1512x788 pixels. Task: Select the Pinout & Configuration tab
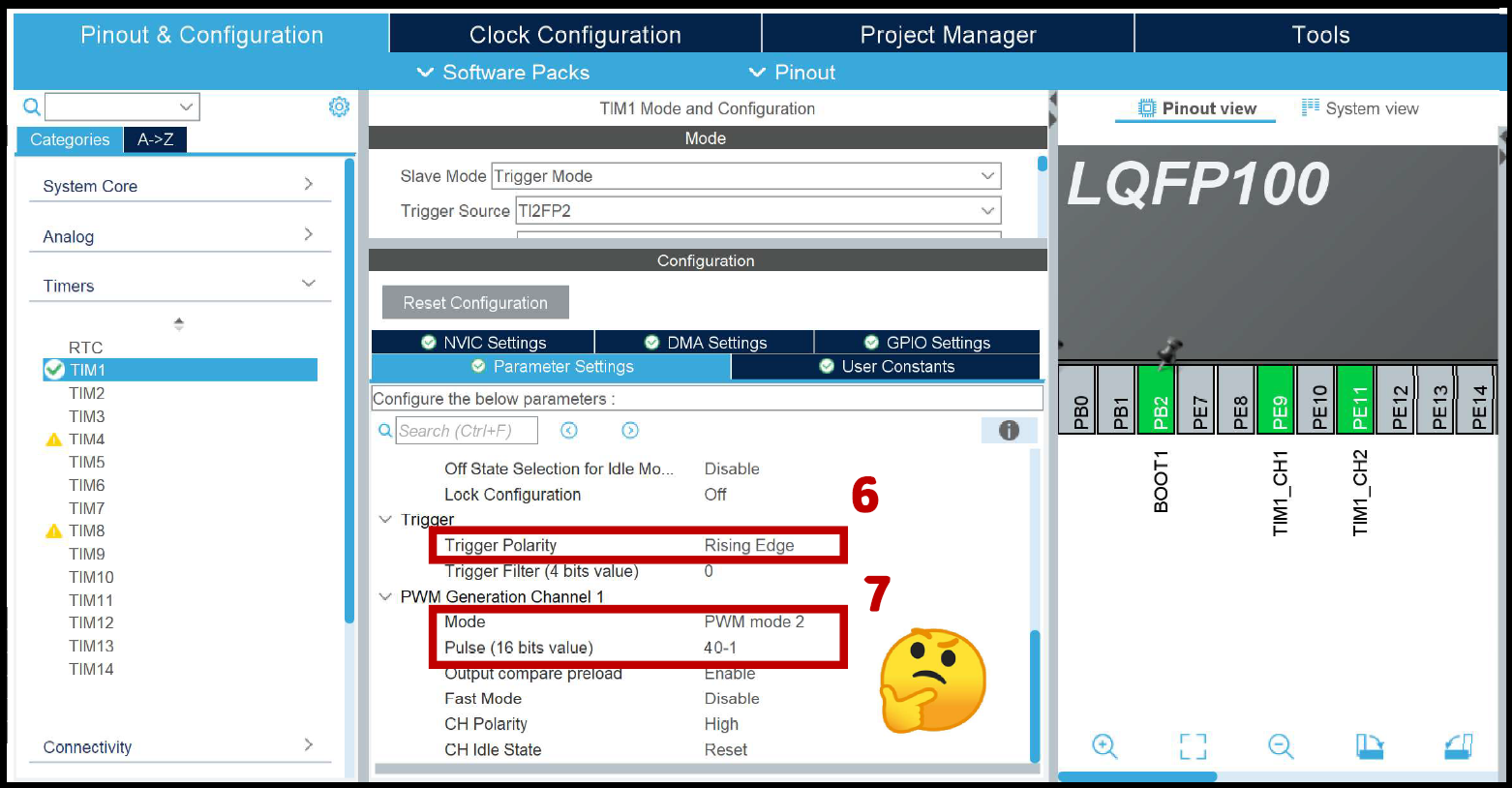[201, 35]
